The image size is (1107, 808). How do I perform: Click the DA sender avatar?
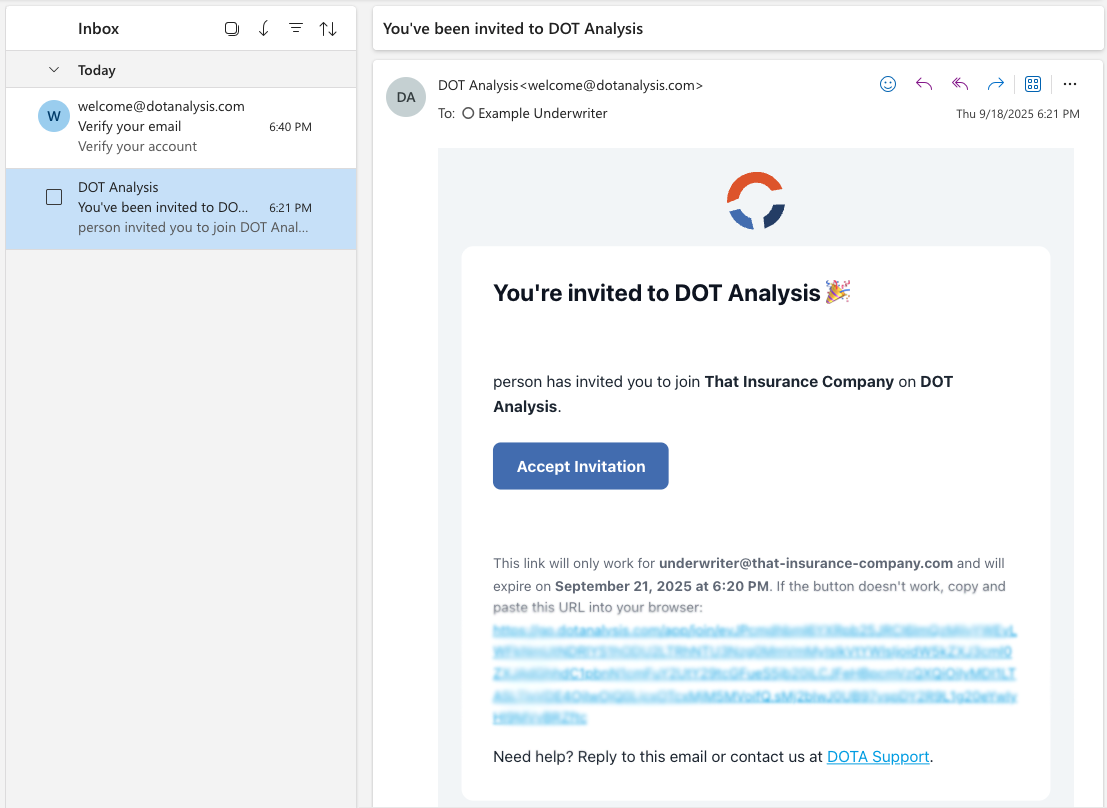[x=405, y=97]
